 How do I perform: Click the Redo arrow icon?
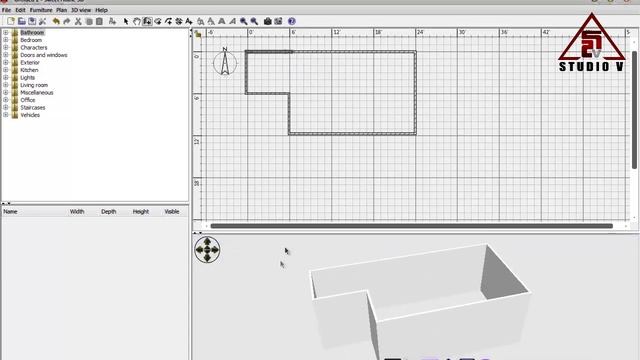pyautogui.click(x=67, y=21)
